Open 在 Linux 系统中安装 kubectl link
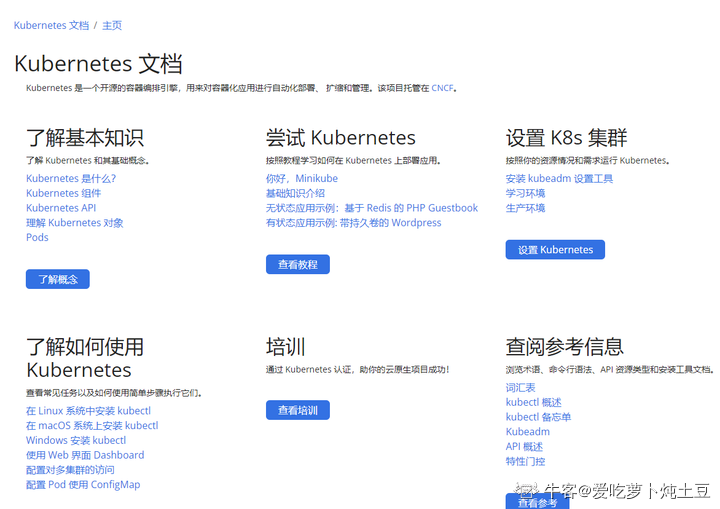The image size is (720, 509). coord(89,411)
